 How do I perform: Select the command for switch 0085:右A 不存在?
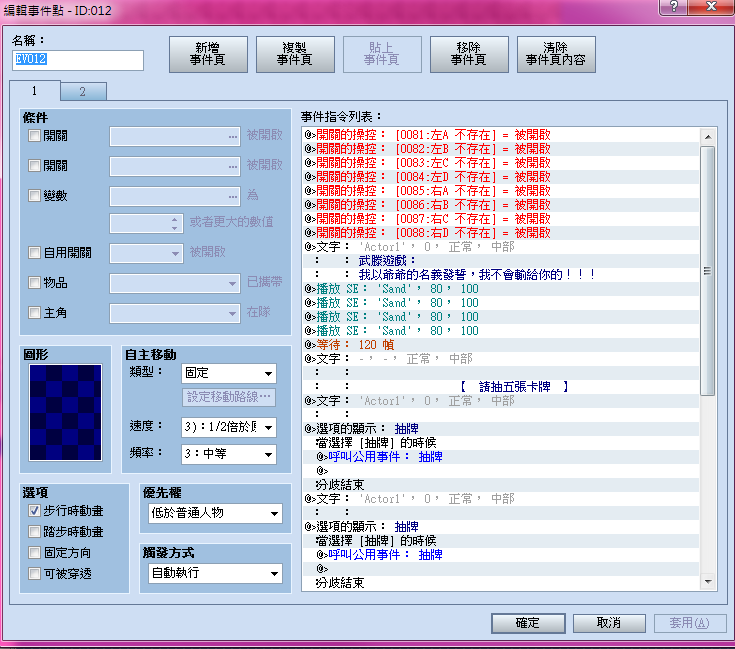[x=501, y=191]
